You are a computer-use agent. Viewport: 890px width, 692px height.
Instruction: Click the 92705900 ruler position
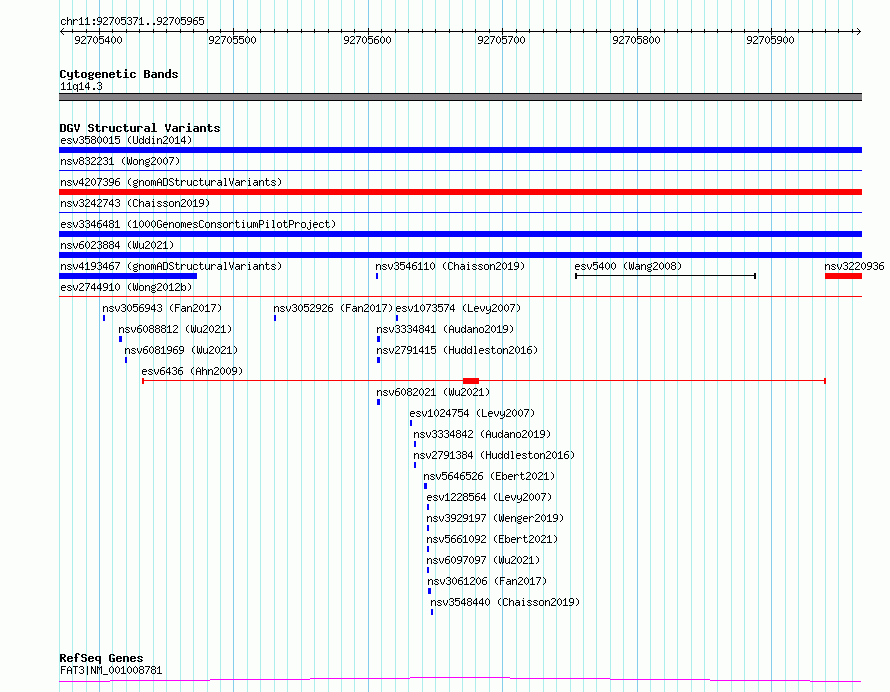pos(770,40)
